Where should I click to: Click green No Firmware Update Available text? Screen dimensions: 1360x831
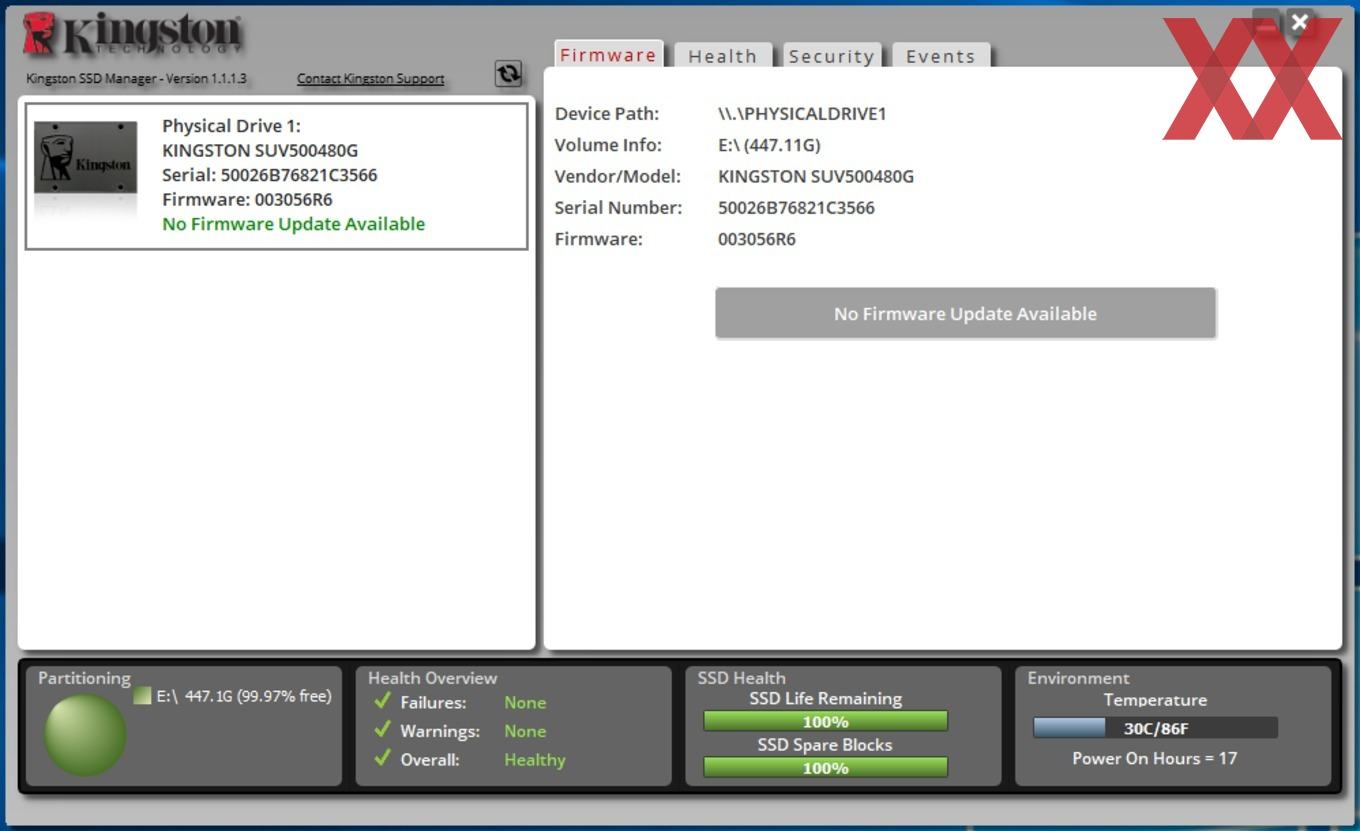click(x=293, y=224)
